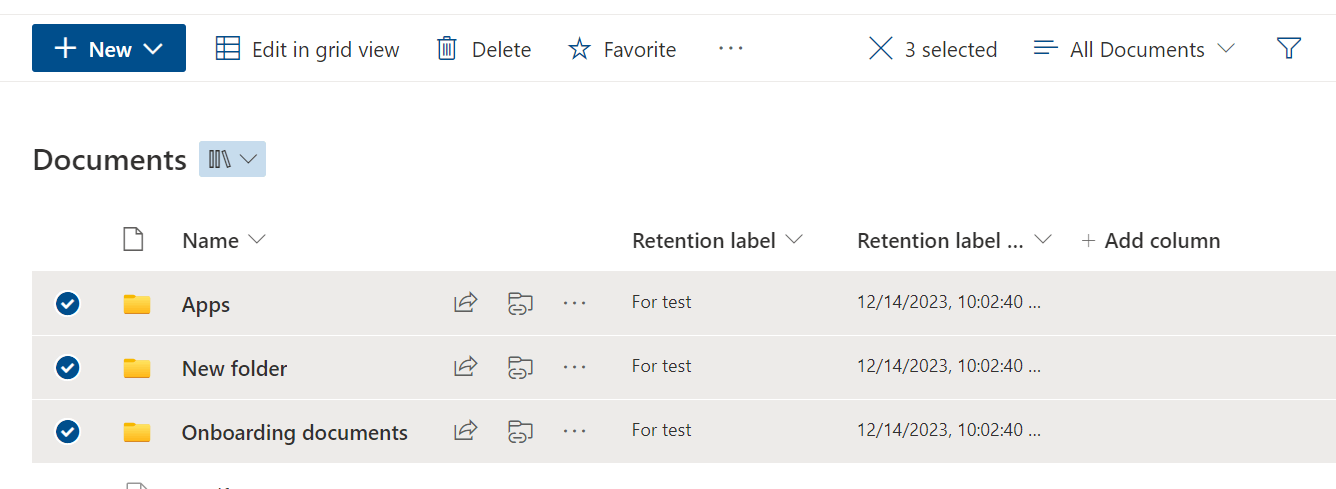Click the Apps folder icon

click(137, 304)
